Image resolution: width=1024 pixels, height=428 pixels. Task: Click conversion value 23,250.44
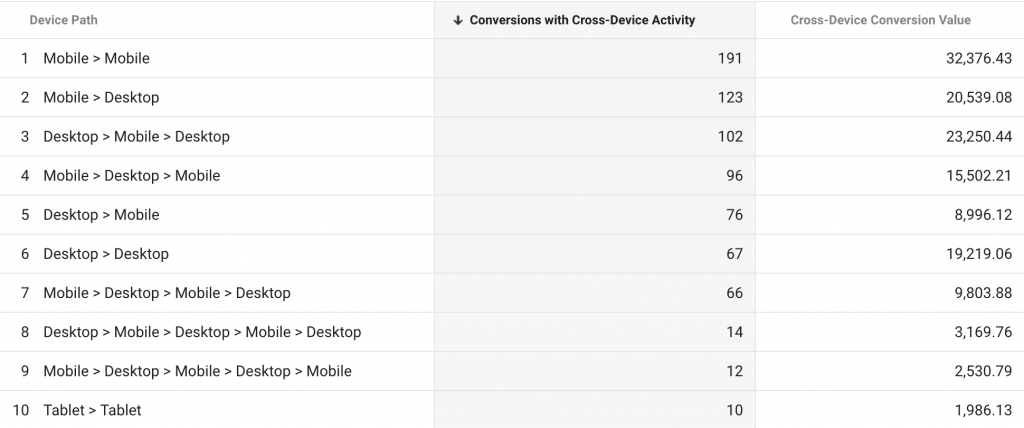pos(979,137)
